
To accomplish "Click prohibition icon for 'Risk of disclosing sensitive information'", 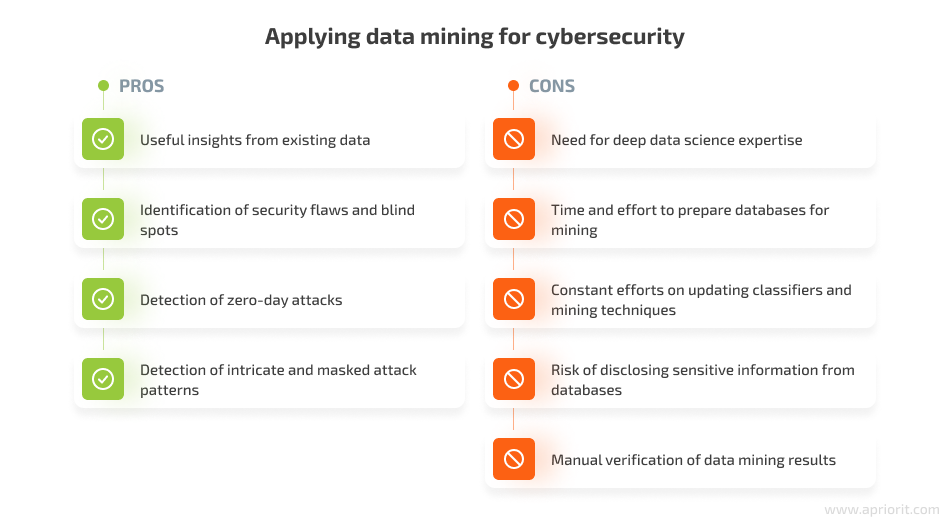I will point(514,379).
